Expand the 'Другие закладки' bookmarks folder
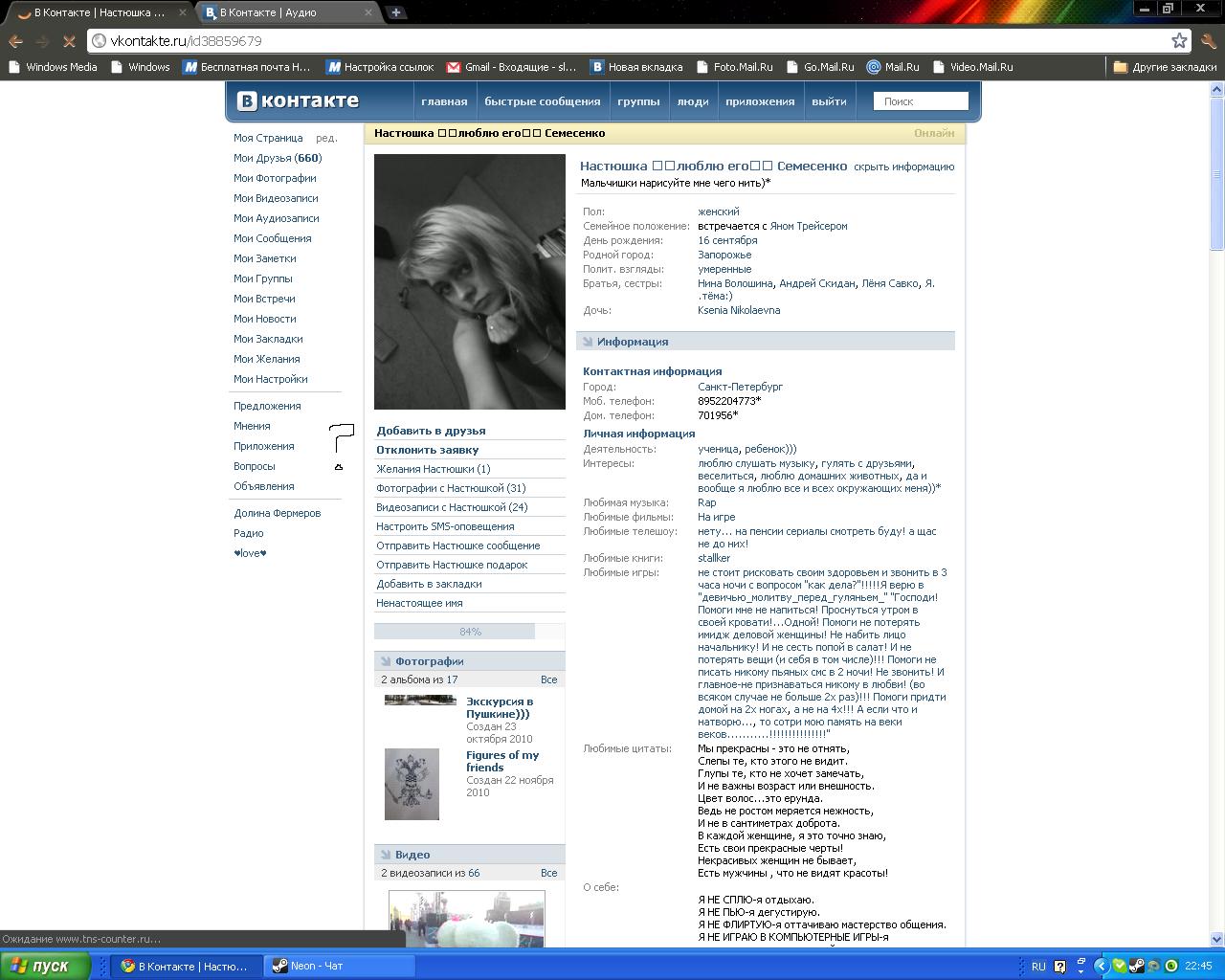The width and height of the screenshot is (1225, 980). 1165,67
